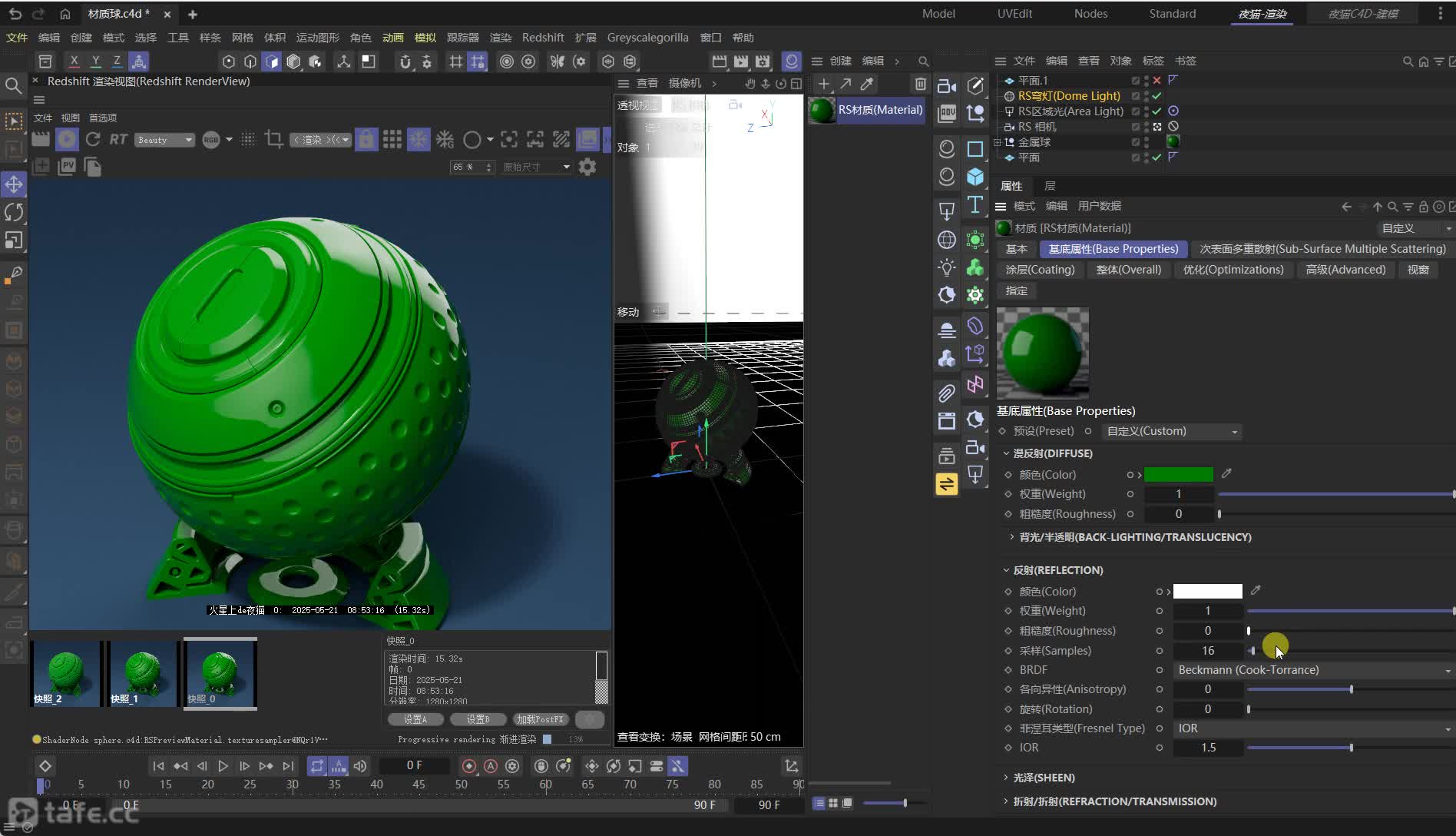Delete material with the trash icon
1456x836 pixels.
pos(920,84)
